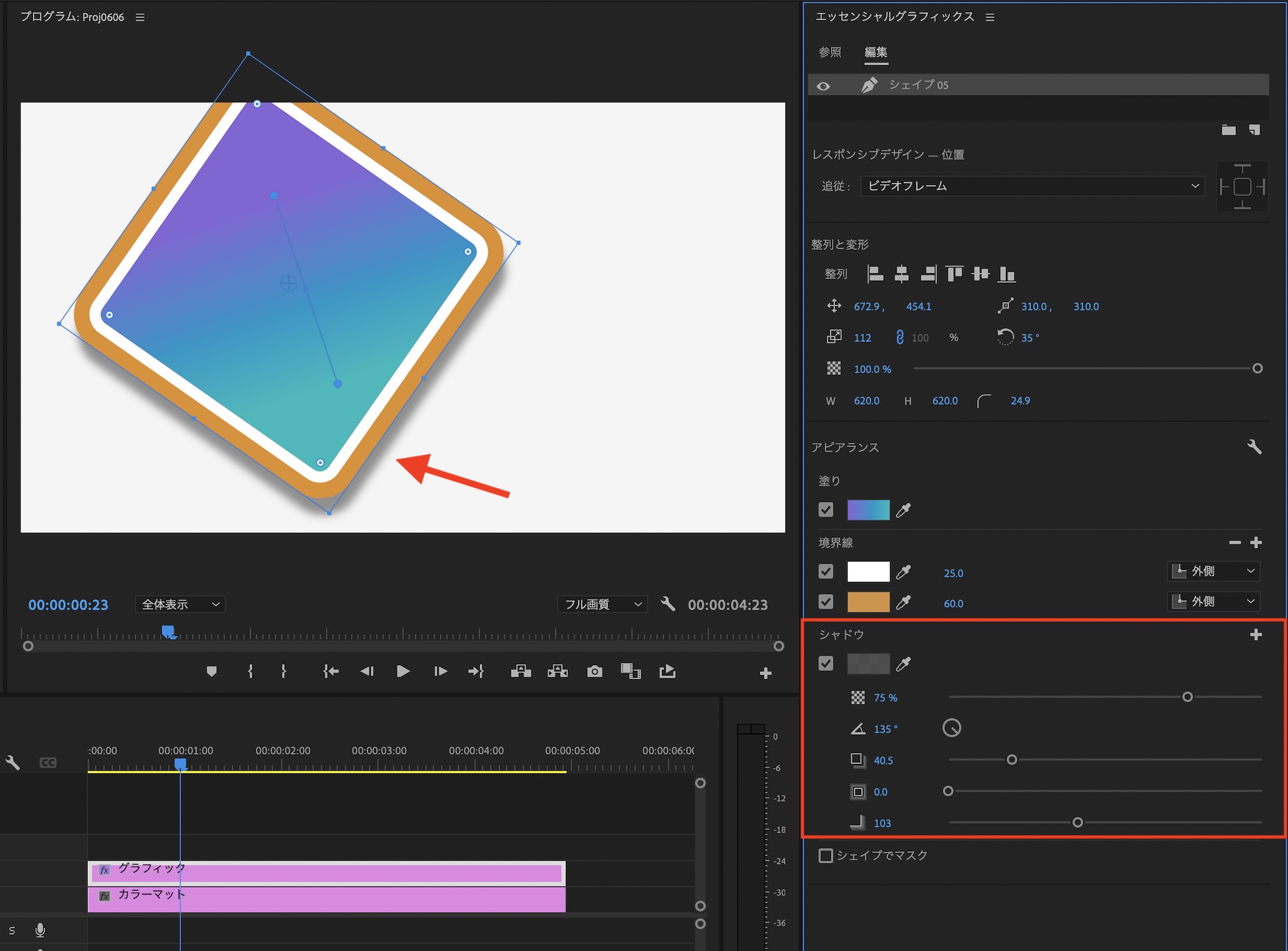Click the New Layer icon in graphics panel
This screenshot has width=1288, height=951.
1254,130
